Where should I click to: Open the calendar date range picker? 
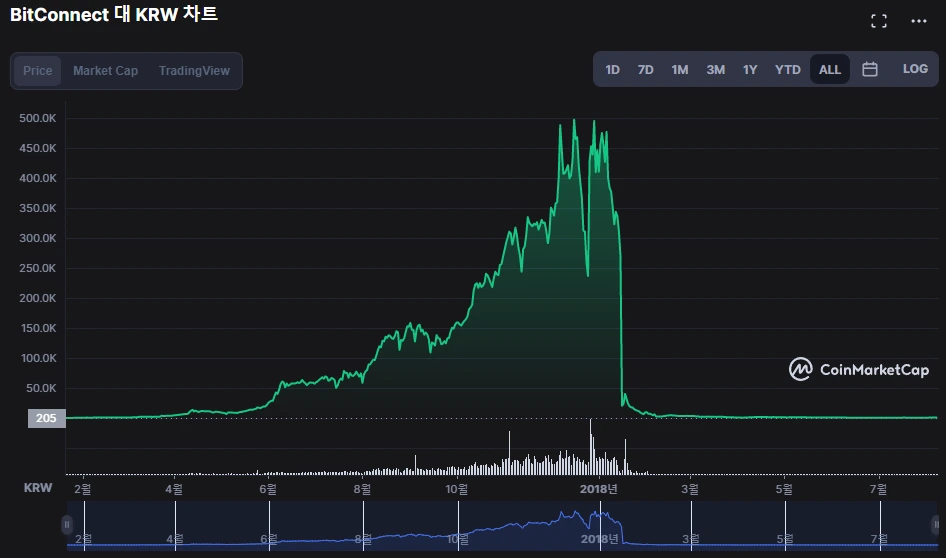coord(869,69)
